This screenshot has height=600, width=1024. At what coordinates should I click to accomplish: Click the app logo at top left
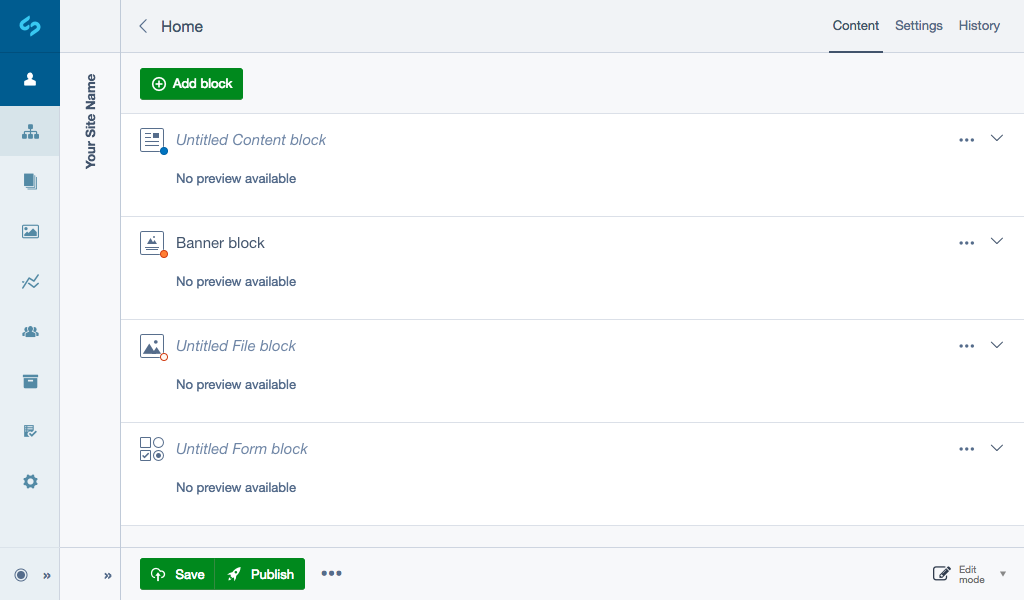coord(30,26)
